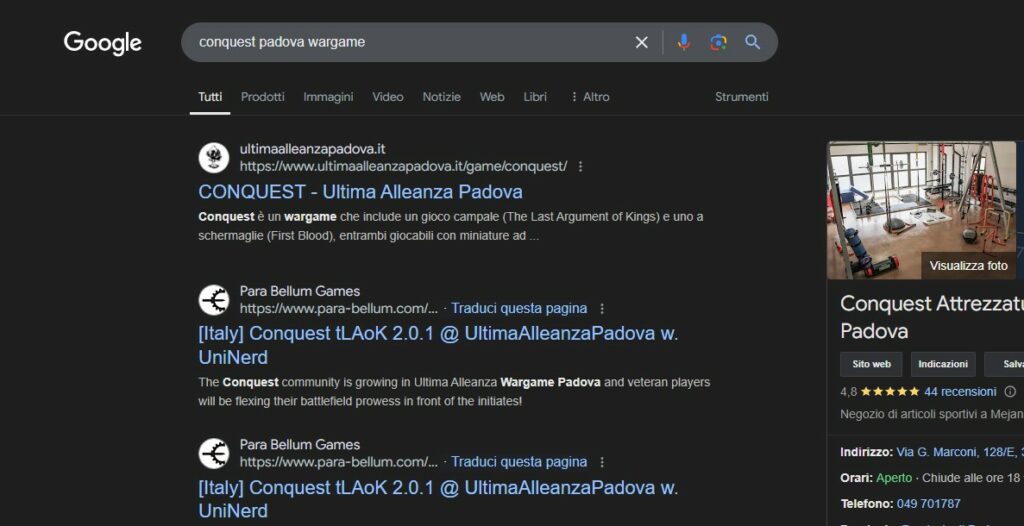The height and width of the screenshot is (526, 1024).
Task: Click Traduci questa pagina on second Para Bellum result
Action: tap(519, 462)
